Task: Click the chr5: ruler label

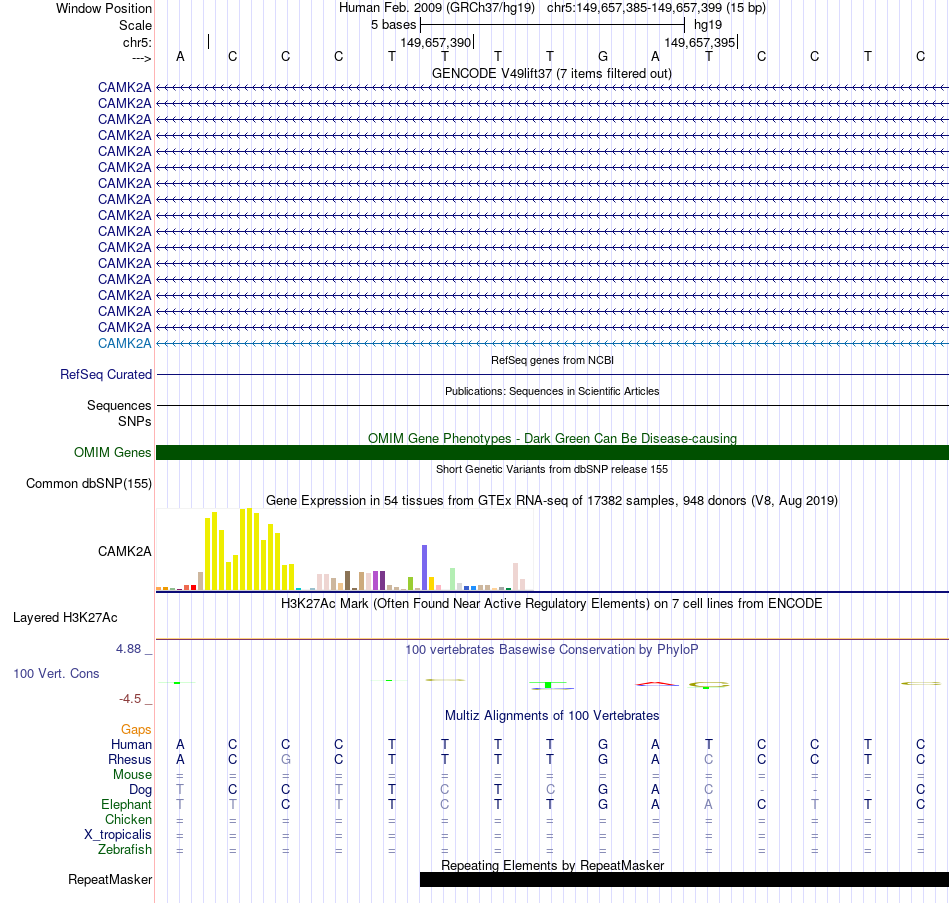Action: pyautogui.click(x=137, y=42)
